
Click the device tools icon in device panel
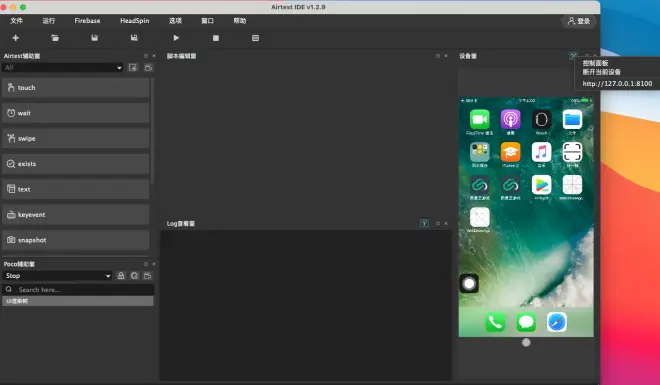pyautogui.click(x=573, y=56)
